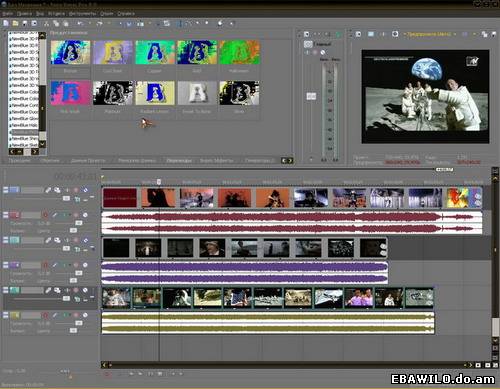The width and height of the screenshot is (500, 389).
Task: Switch to the Video Effects tab
Action: pos(216,161)
